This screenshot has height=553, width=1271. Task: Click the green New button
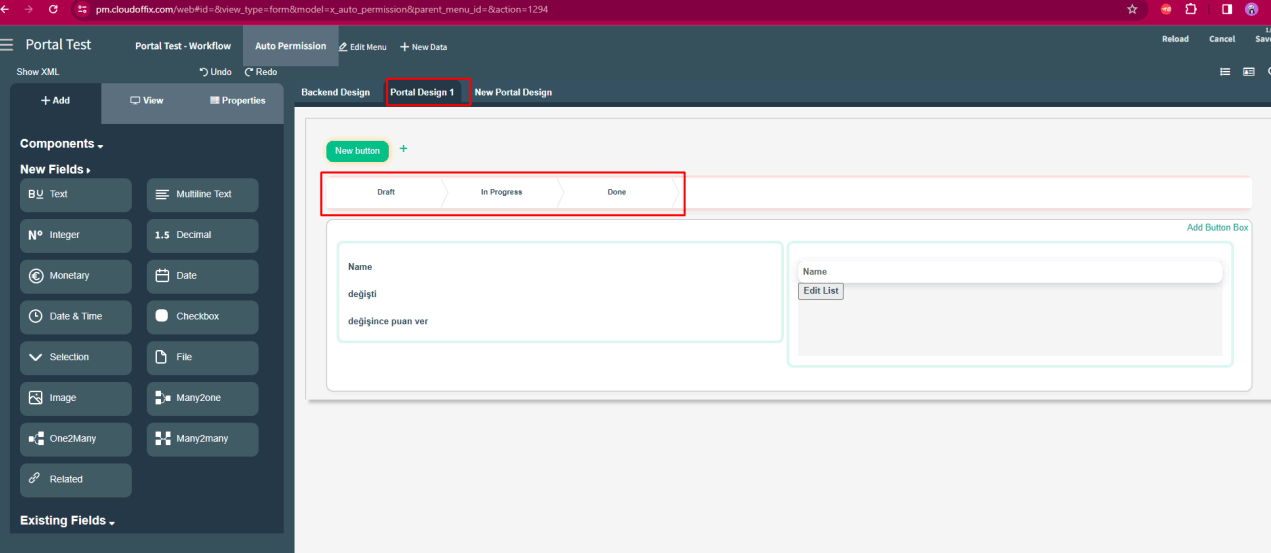357,151
